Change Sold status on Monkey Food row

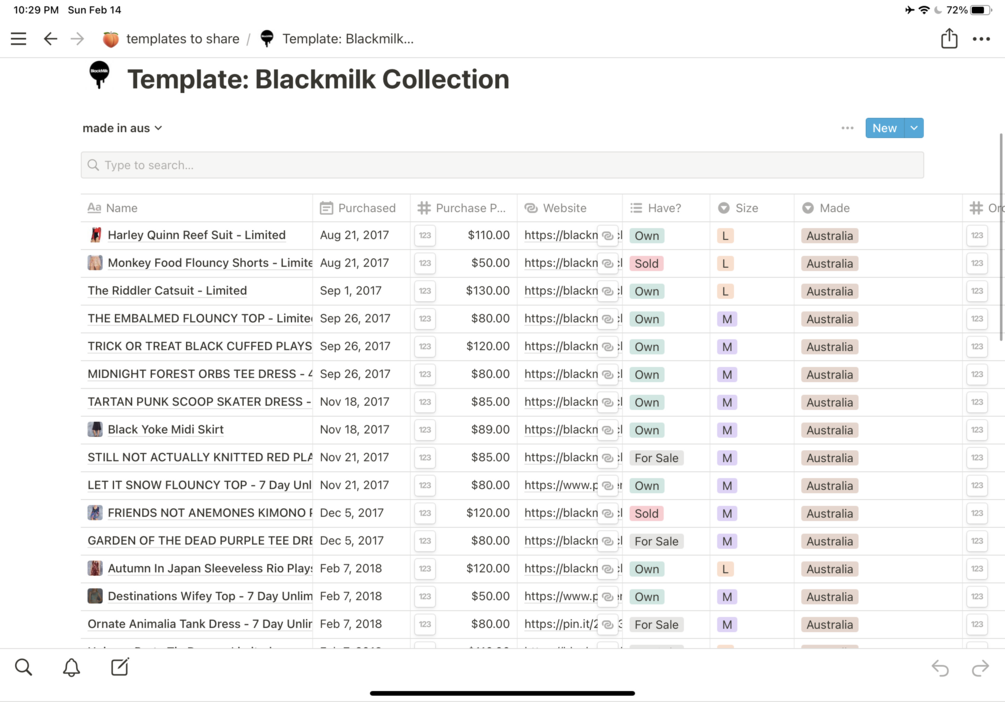(646, 263)
